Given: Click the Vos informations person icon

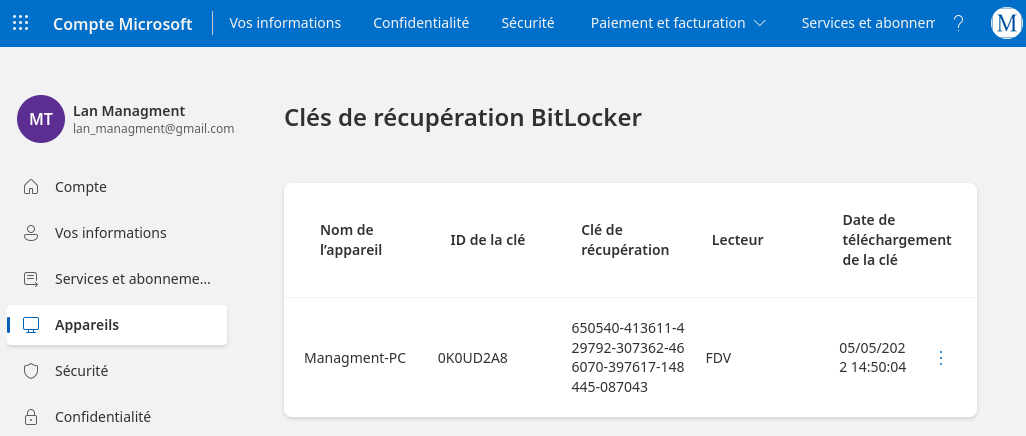Looking at the screenshot, I should (x=31, y=233).
